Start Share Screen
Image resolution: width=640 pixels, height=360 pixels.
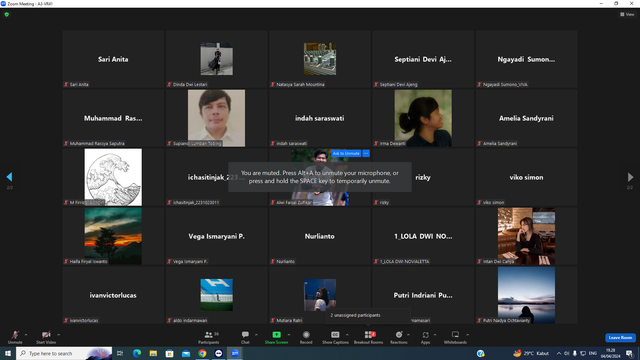pos(276,337)
